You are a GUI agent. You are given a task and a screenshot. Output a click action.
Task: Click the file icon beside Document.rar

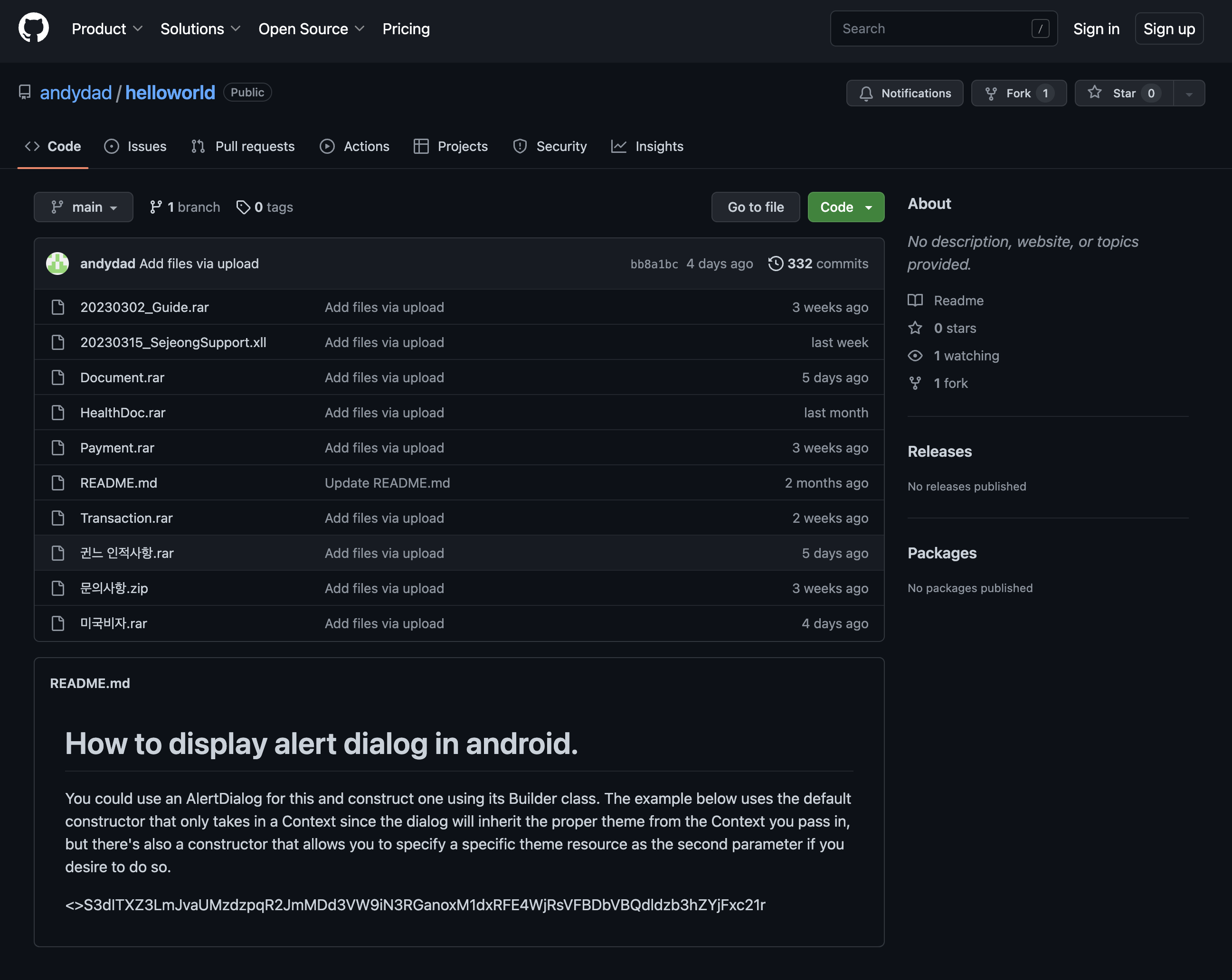pyautogui.click(x=58, y=378)
